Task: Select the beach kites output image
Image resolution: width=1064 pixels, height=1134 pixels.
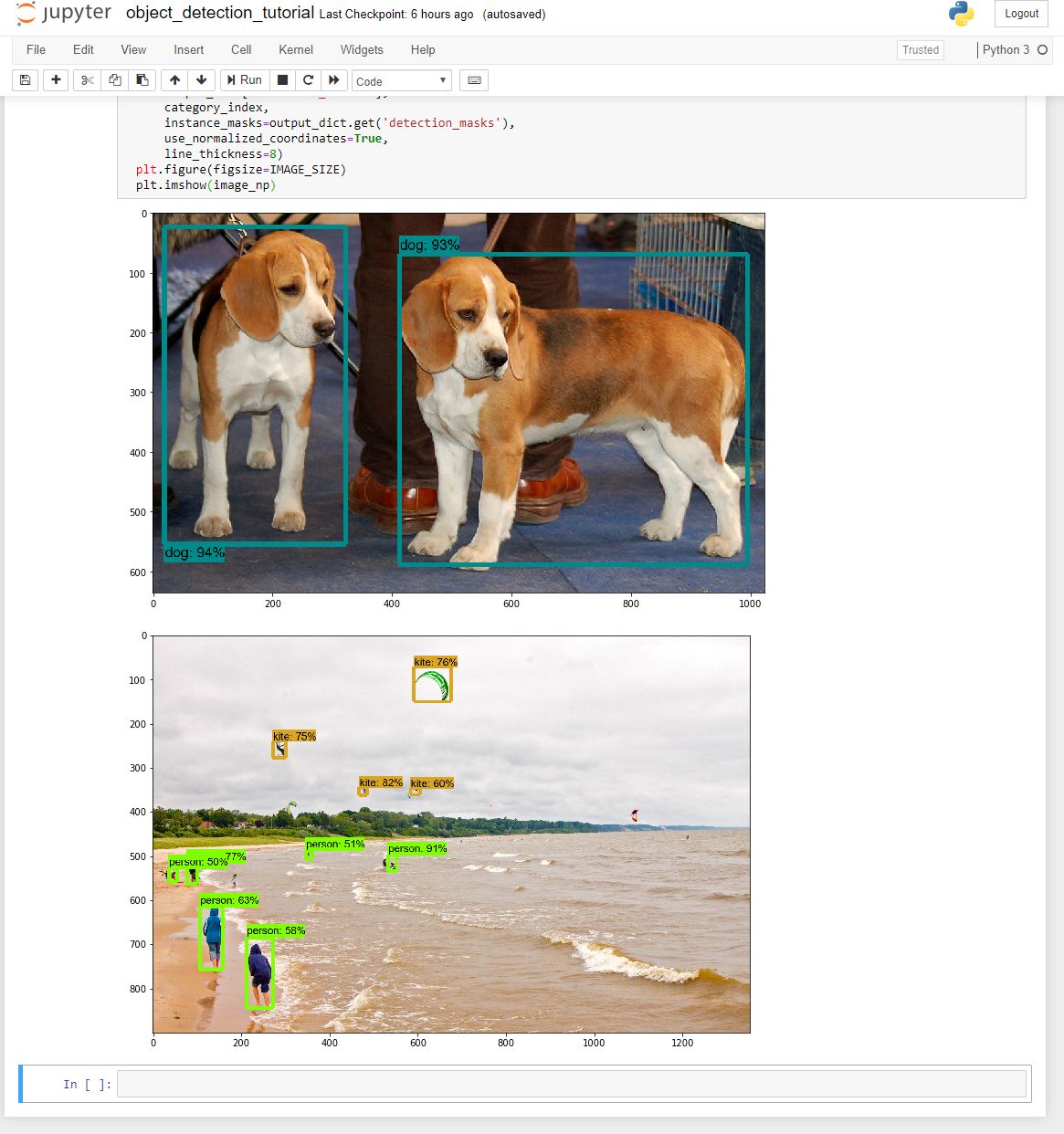Action: (x=451, y=834)
